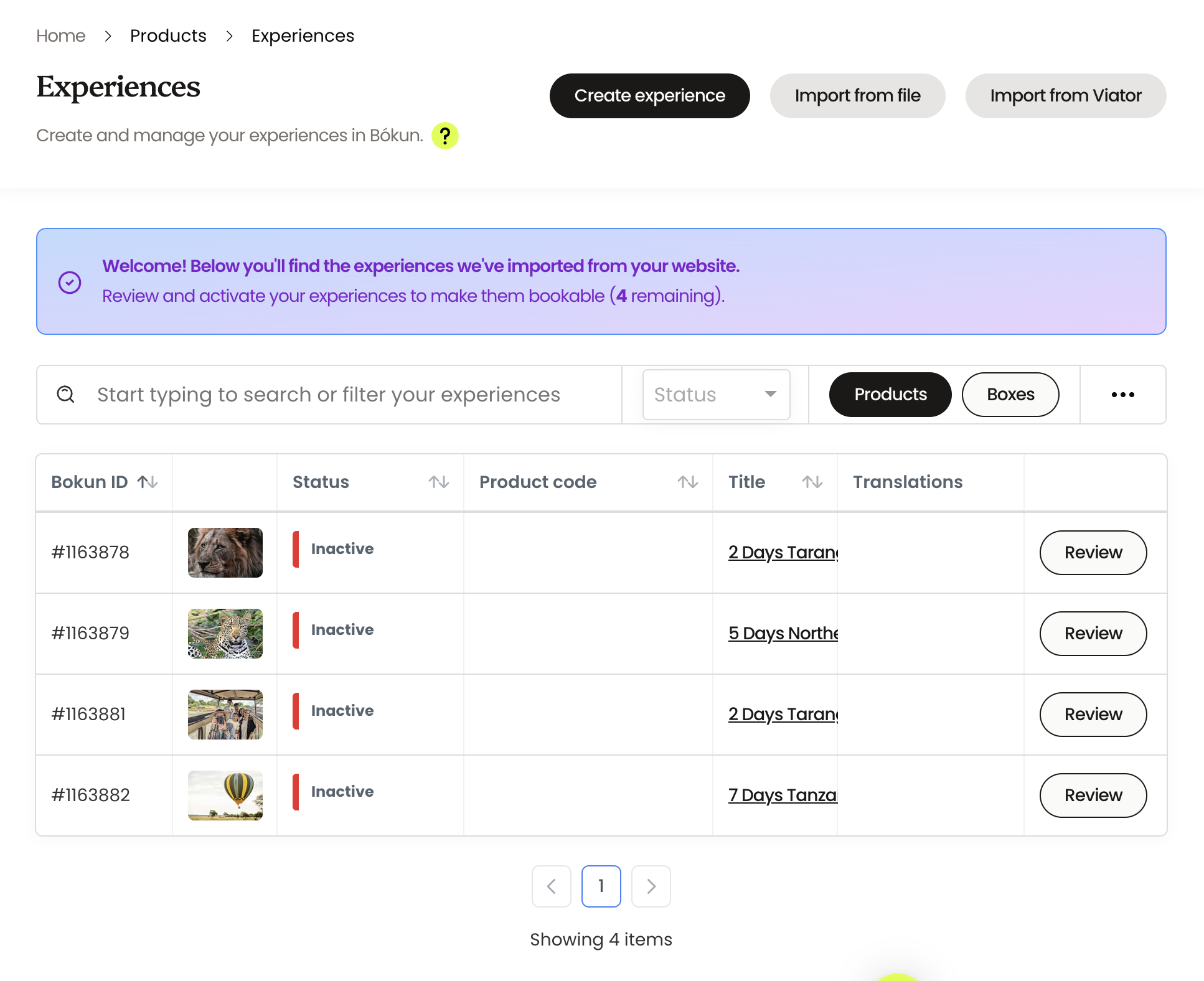The image size is (1204, 981).
Task: Click the yellow help question mark icon
Action: tap(445, 136)
